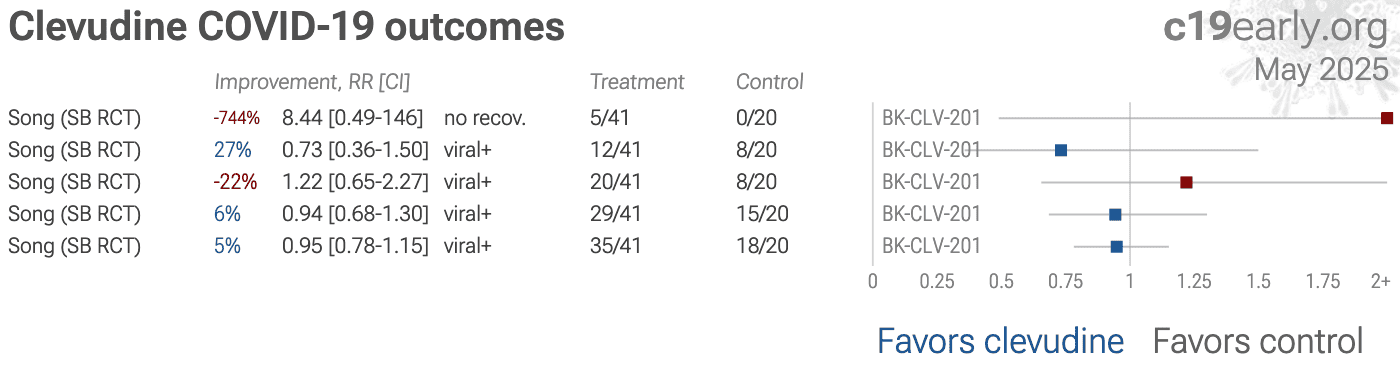This screenshot has height=365, width=1400.
Task: Click the May 2025 date text
Action: click(x=1321, y=70)
